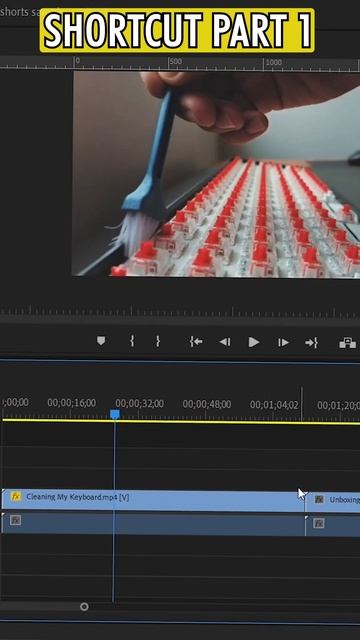Click the timeline zoom scrollbar handle
Image resolution: width=360 pixels, height=640 pixels.
tap(84, 607)
